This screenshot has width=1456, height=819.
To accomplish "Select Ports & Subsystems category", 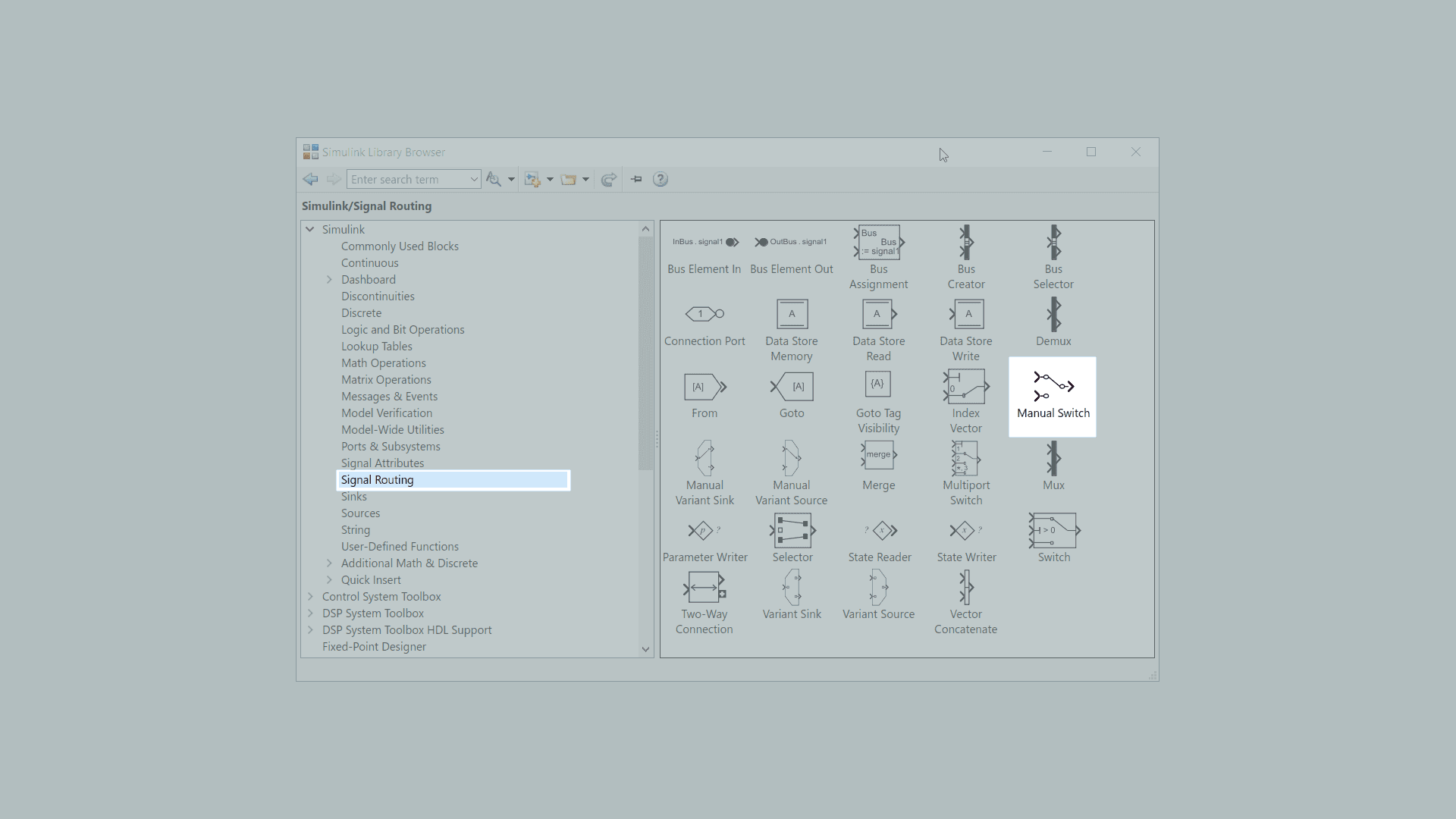I will [390, 447].
